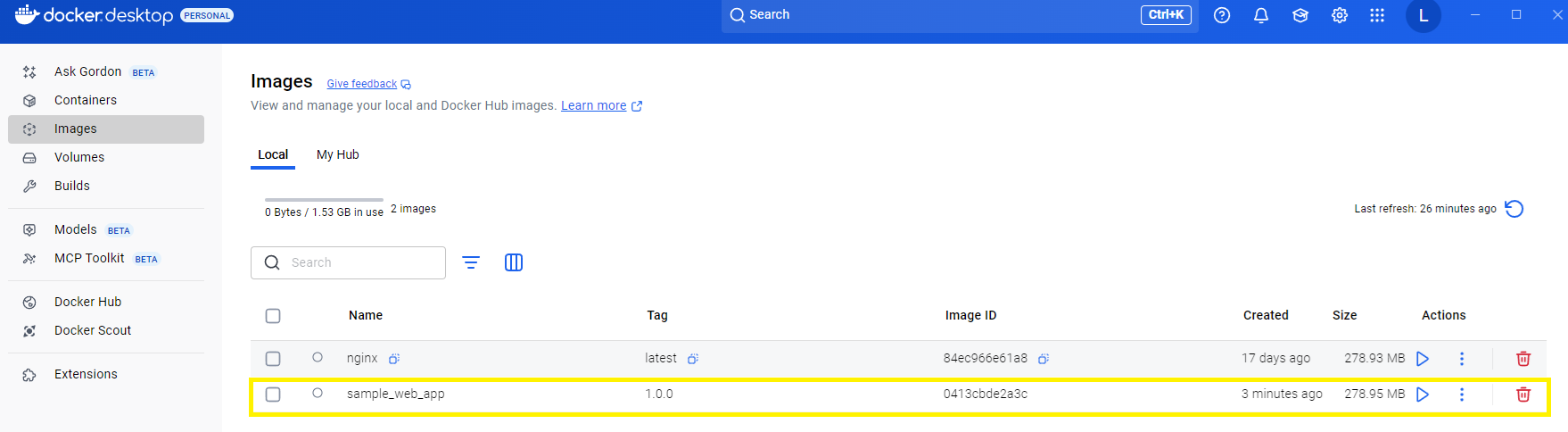Open the notifications bell icon
Screen dimensions: 1568x432
tap(1261, 15)
